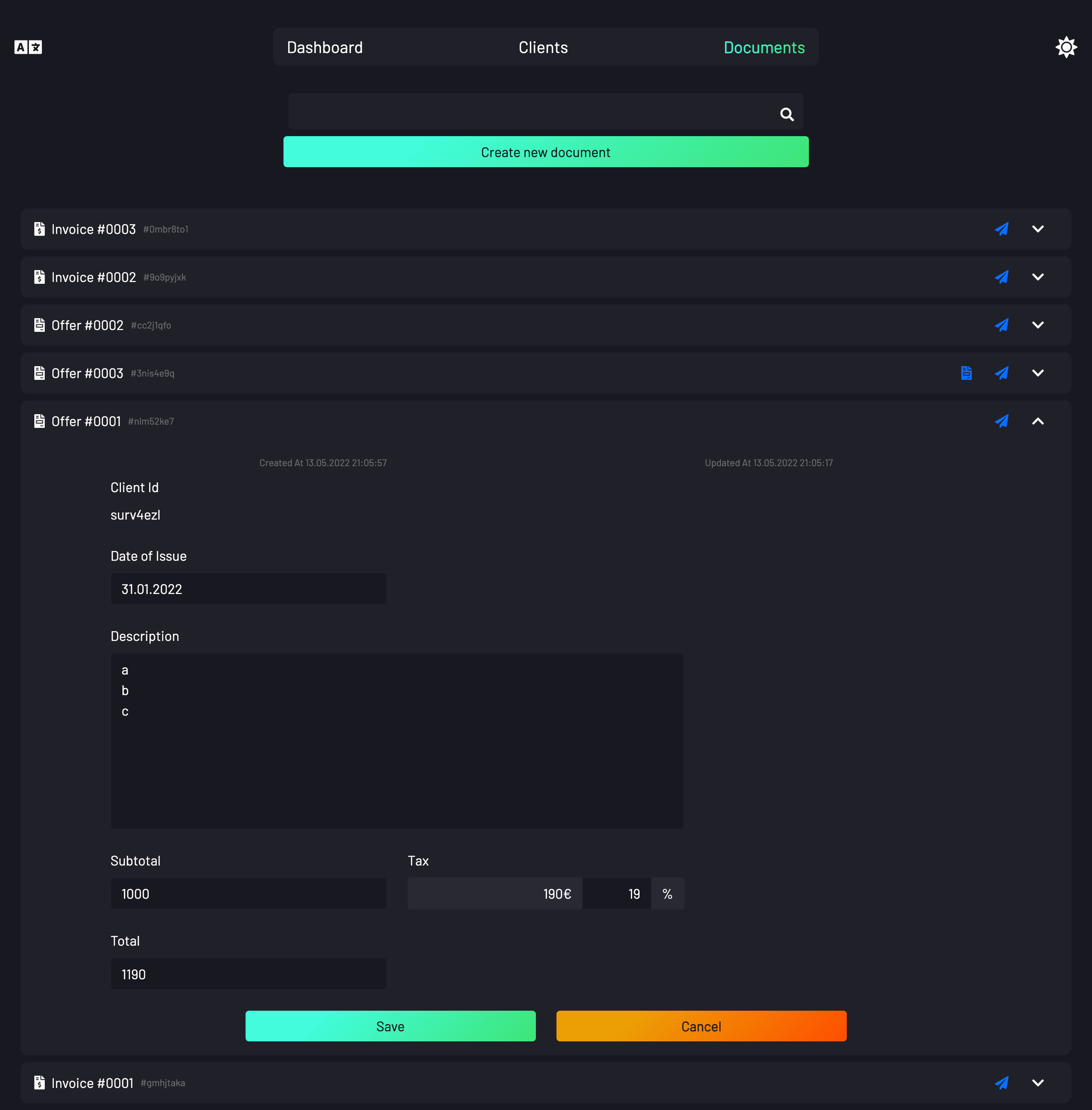Image resolution: width=1092 pixels, height=1110 pixels.
Task: Collapse the Offer #0001 panel
Action: coord(1037,421)
